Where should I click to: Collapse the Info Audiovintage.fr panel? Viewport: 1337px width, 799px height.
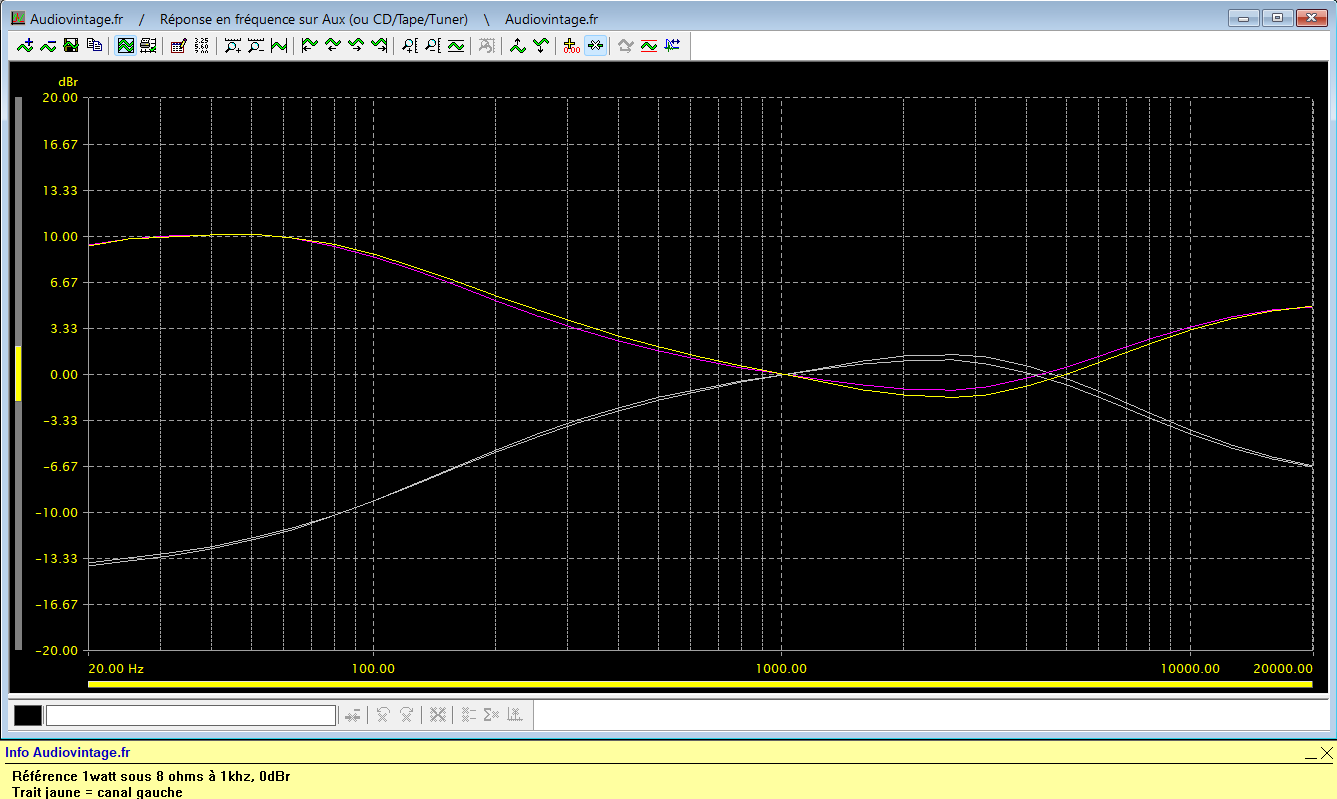pos(1311,757)
